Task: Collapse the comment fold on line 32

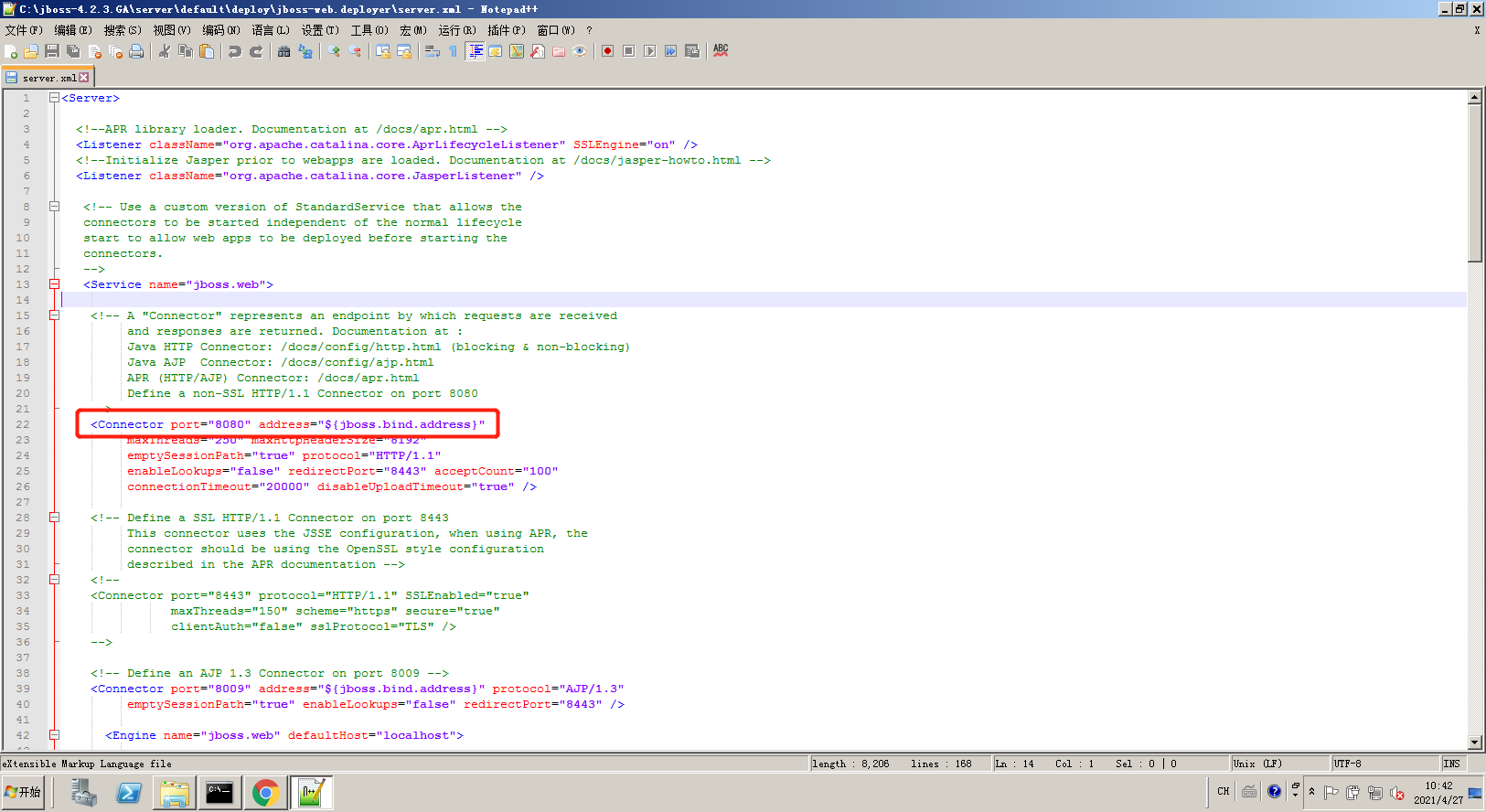Action: click(54, 580)
